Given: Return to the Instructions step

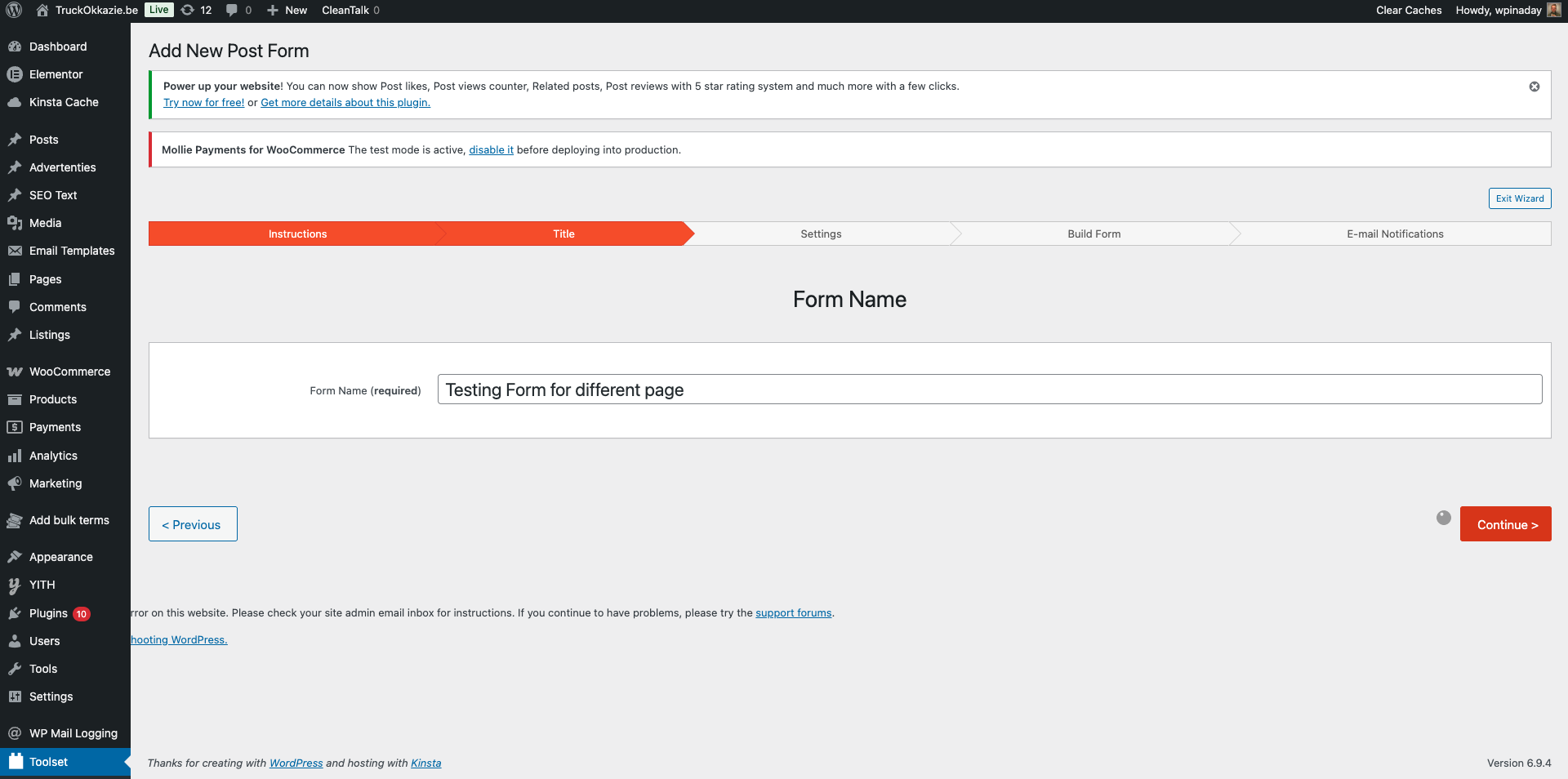Looking at the screenshot, I should [x=297, y=234].
